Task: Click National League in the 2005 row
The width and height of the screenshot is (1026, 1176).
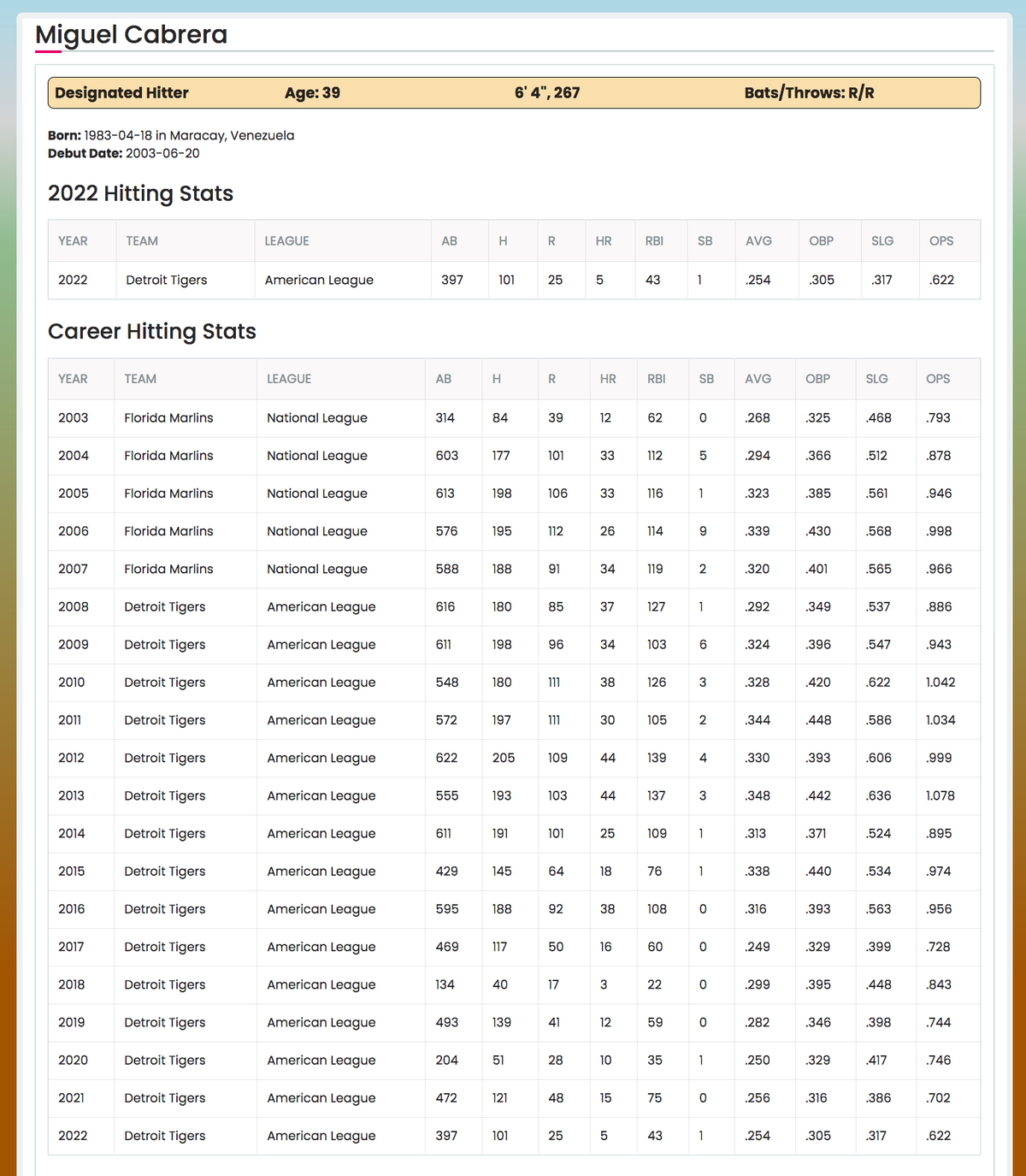Action: 316,493
